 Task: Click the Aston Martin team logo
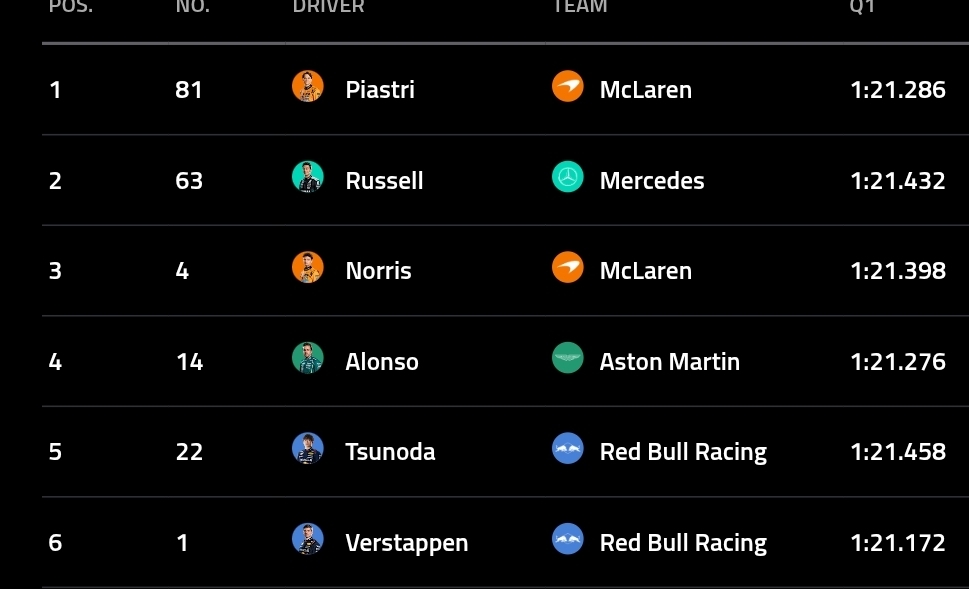pos(568,359)
